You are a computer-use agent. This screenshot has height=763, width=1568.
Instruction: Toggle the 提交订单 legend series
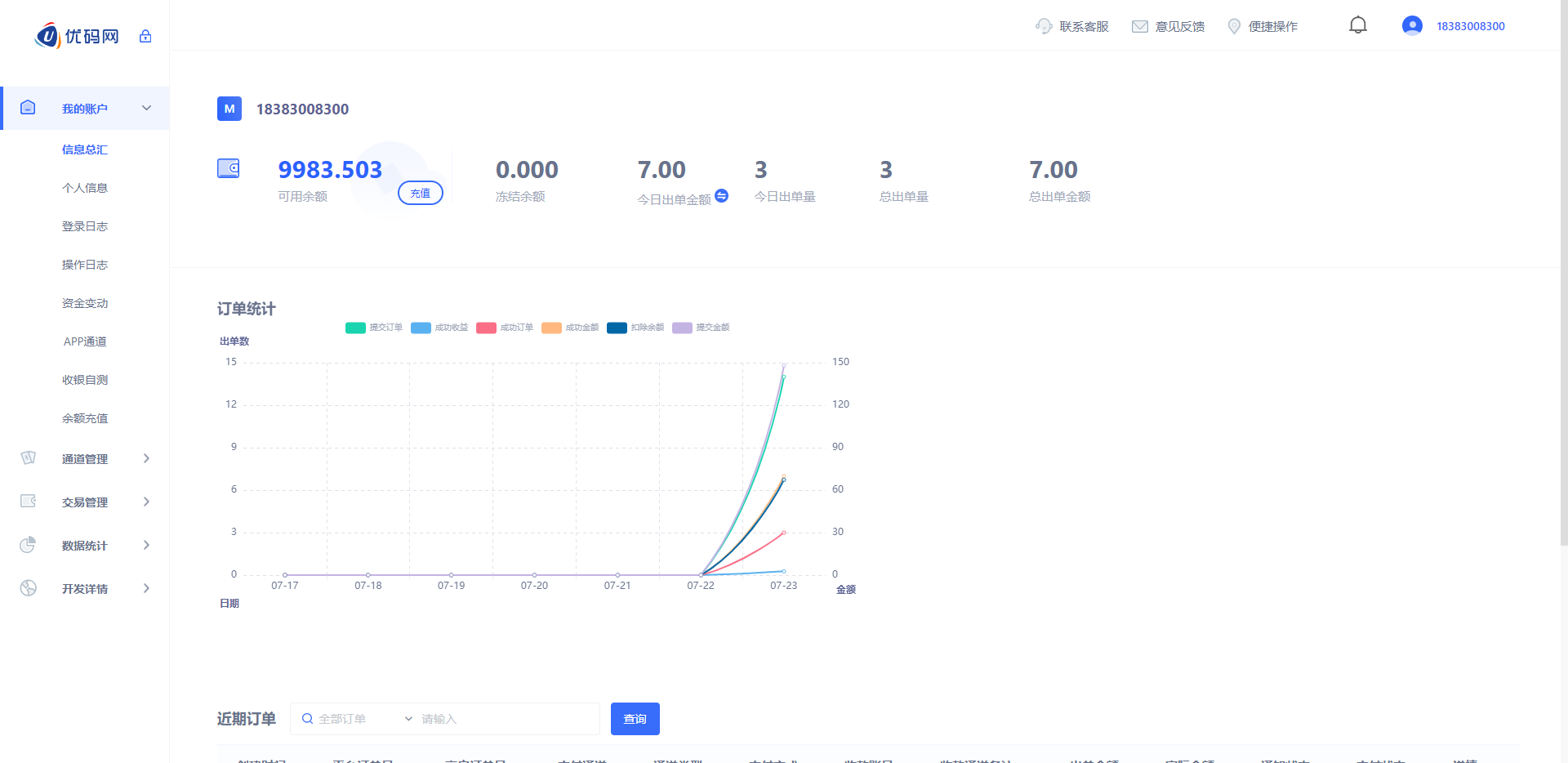click(374, 328)
